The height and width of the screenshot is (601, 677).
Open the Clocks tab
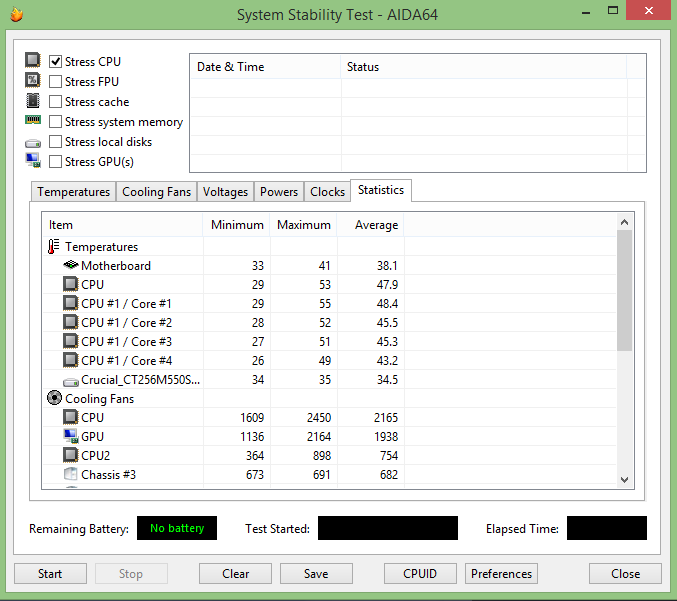(x=327, y=192)
